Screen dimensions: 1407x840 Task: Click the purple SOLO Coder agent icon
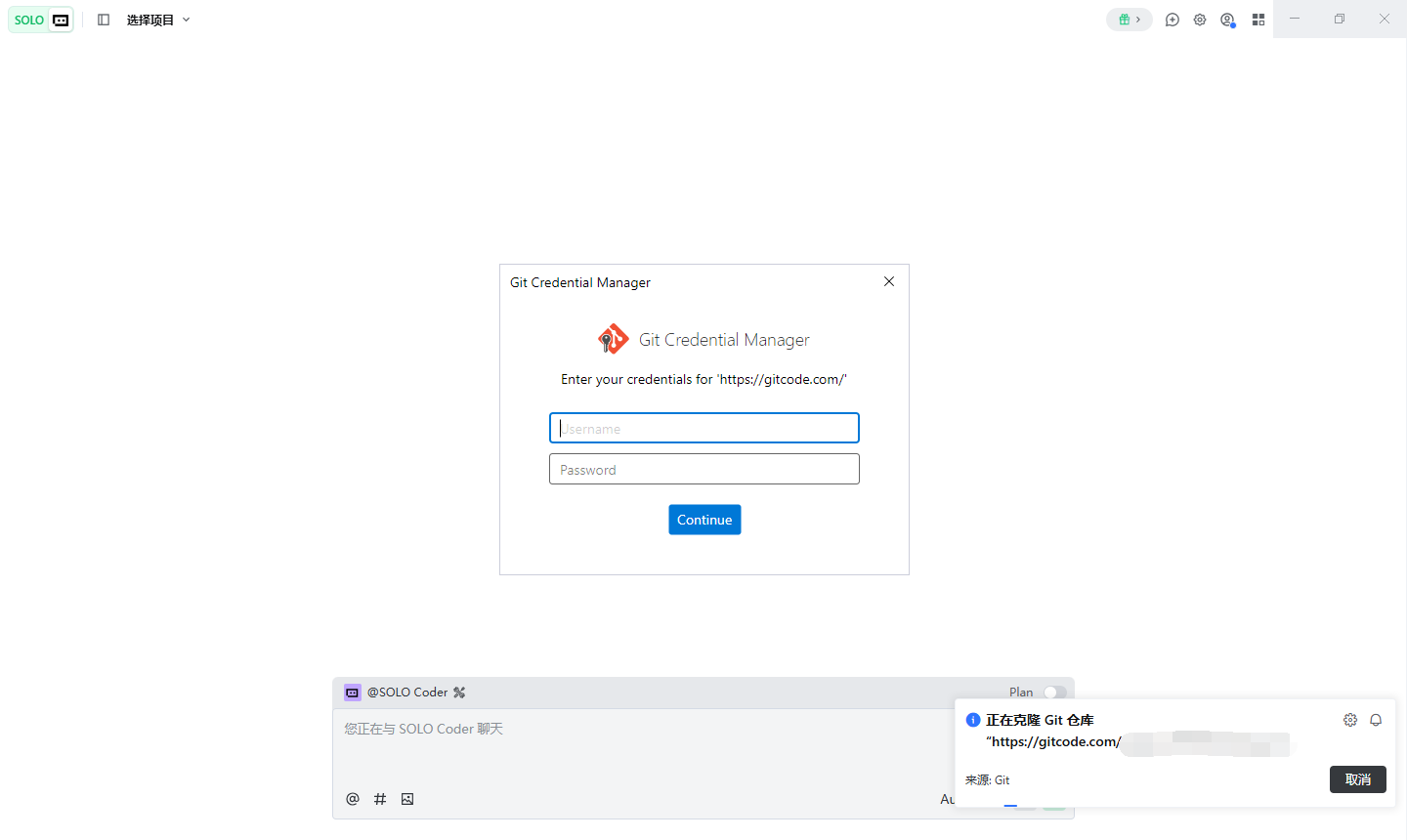point(353,693)
